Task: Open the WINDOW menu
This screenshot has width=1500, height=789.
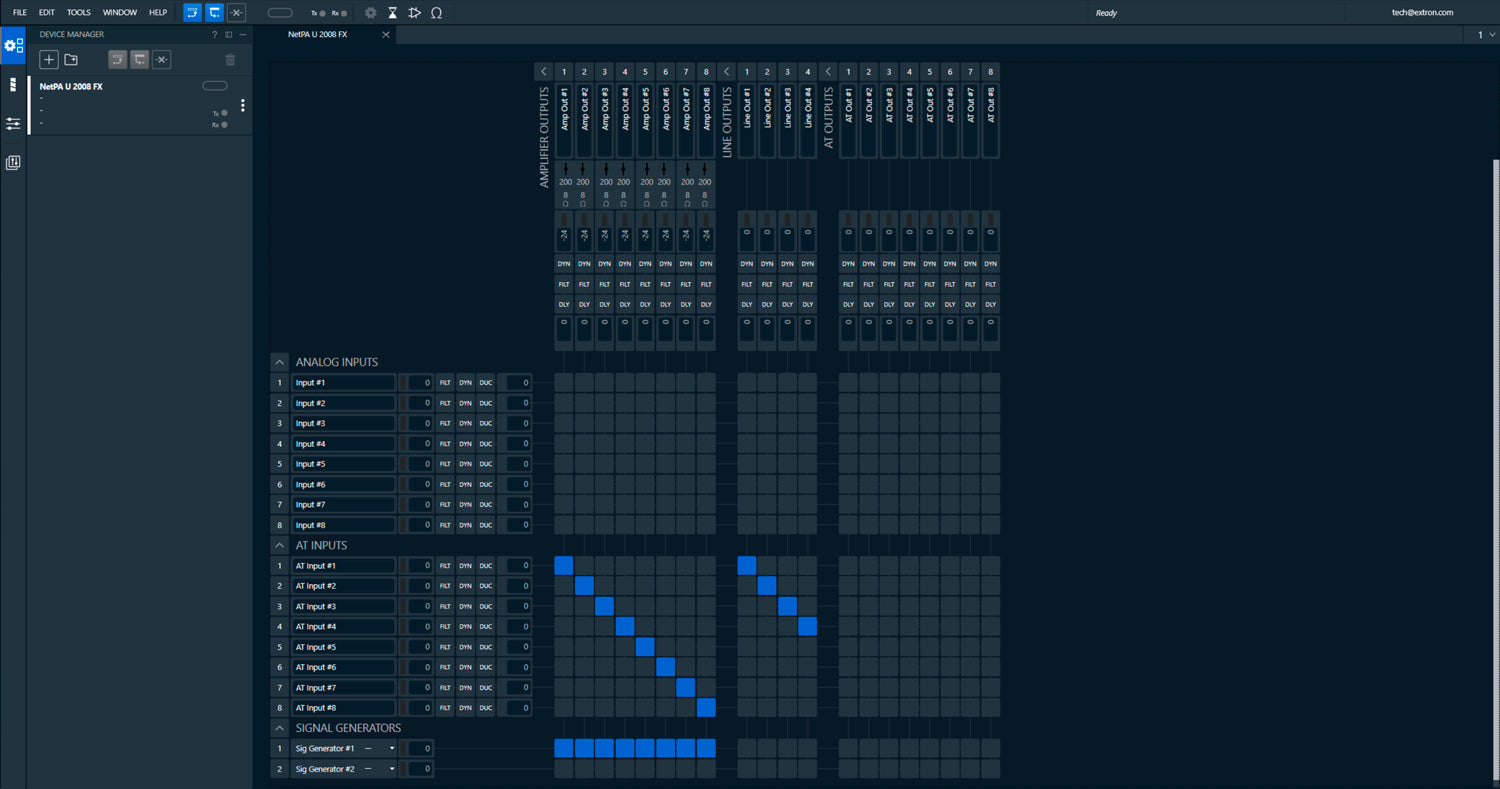Action: pos(120,13)
